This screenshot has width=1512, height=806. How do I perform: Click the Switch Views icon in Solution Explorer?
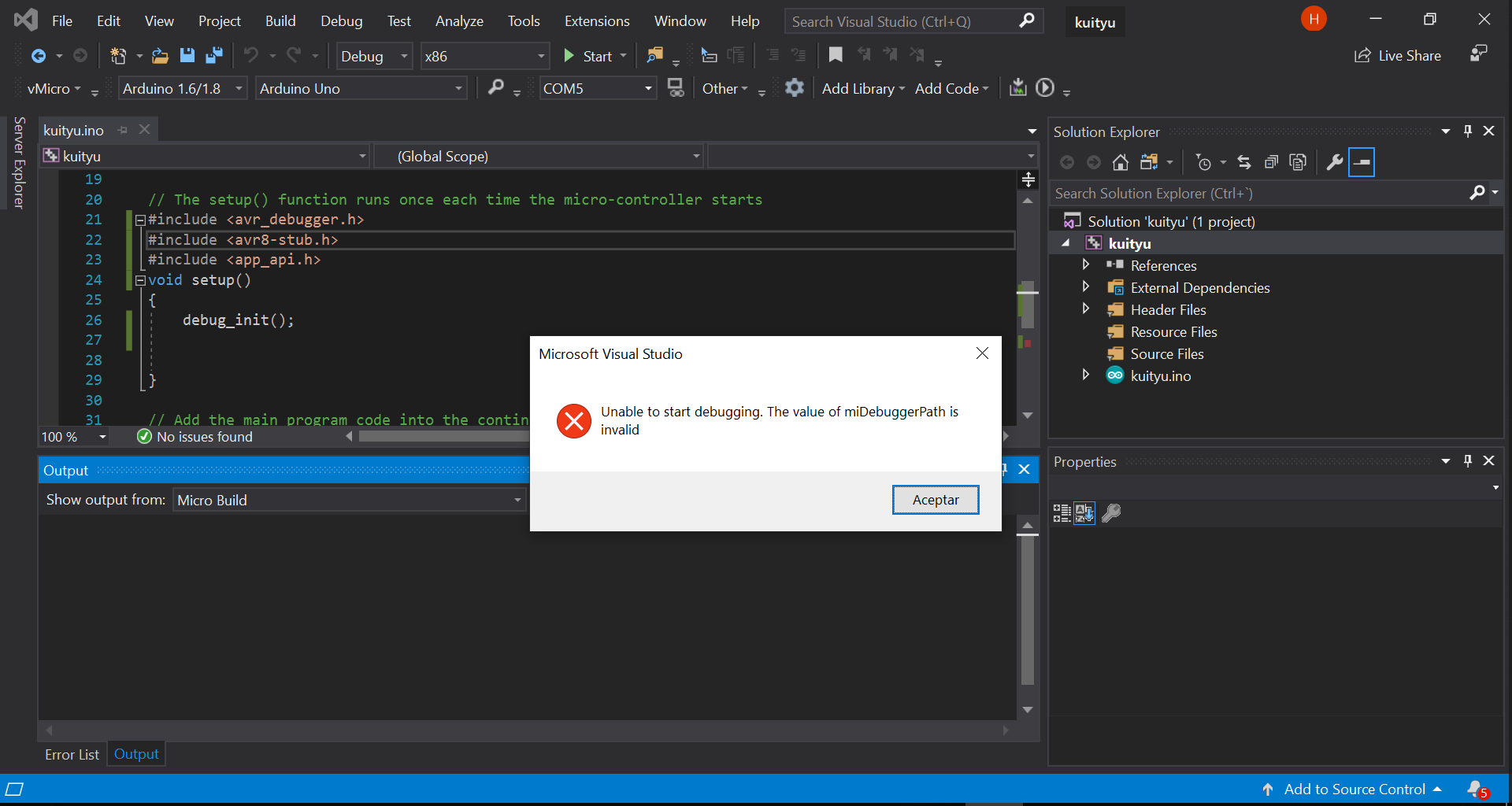1150,162
